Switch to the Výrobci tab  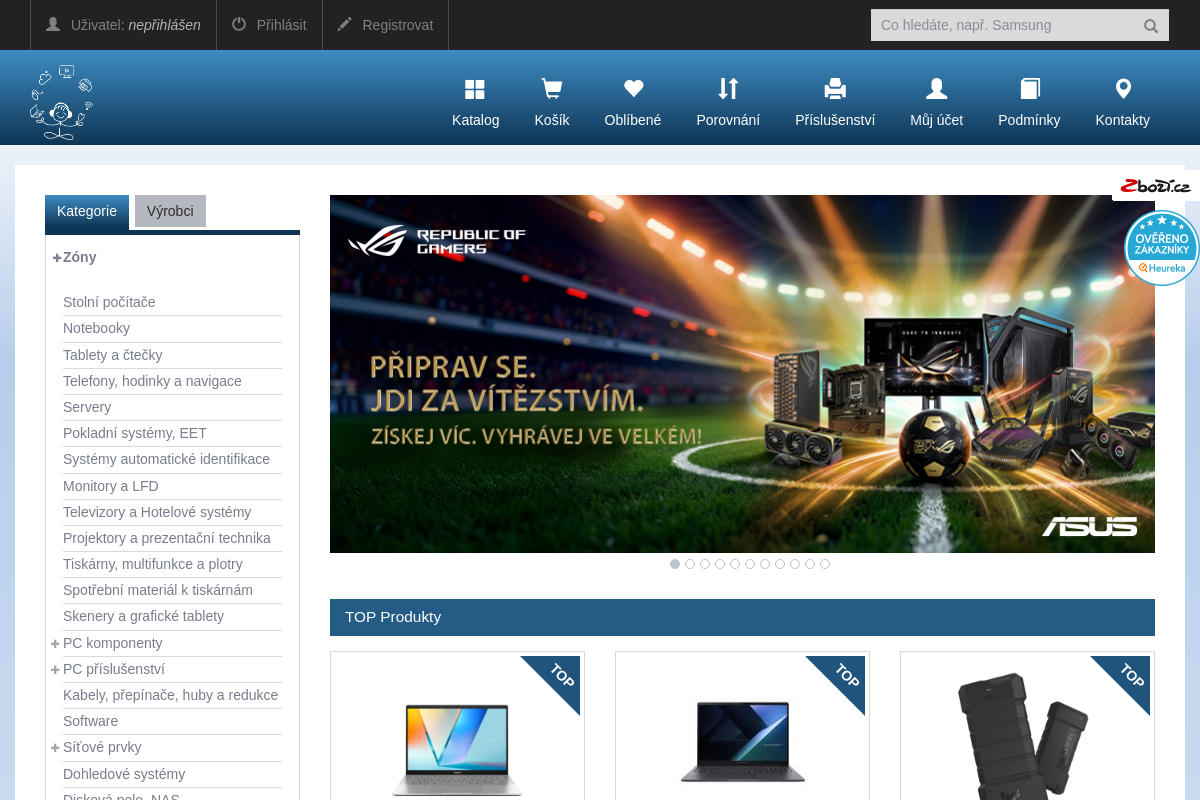170,211
